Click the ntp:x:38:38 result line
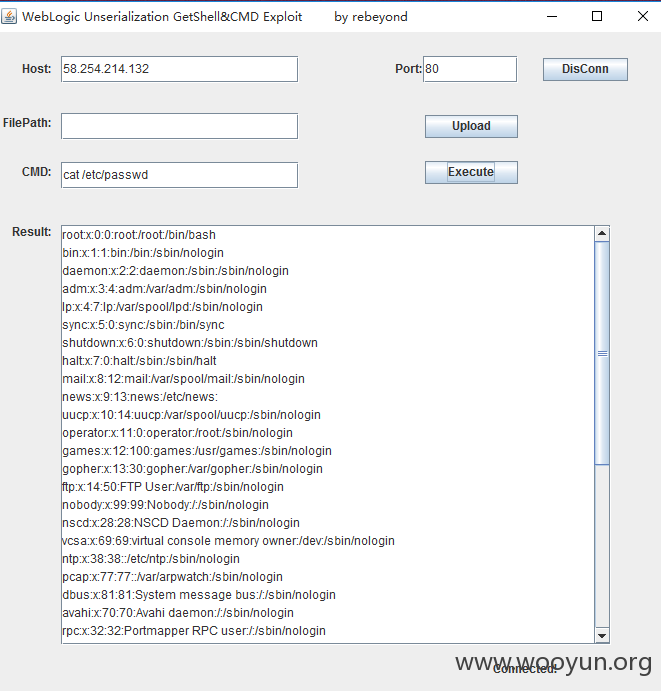 pyautogui.click(x=151, y=559)
